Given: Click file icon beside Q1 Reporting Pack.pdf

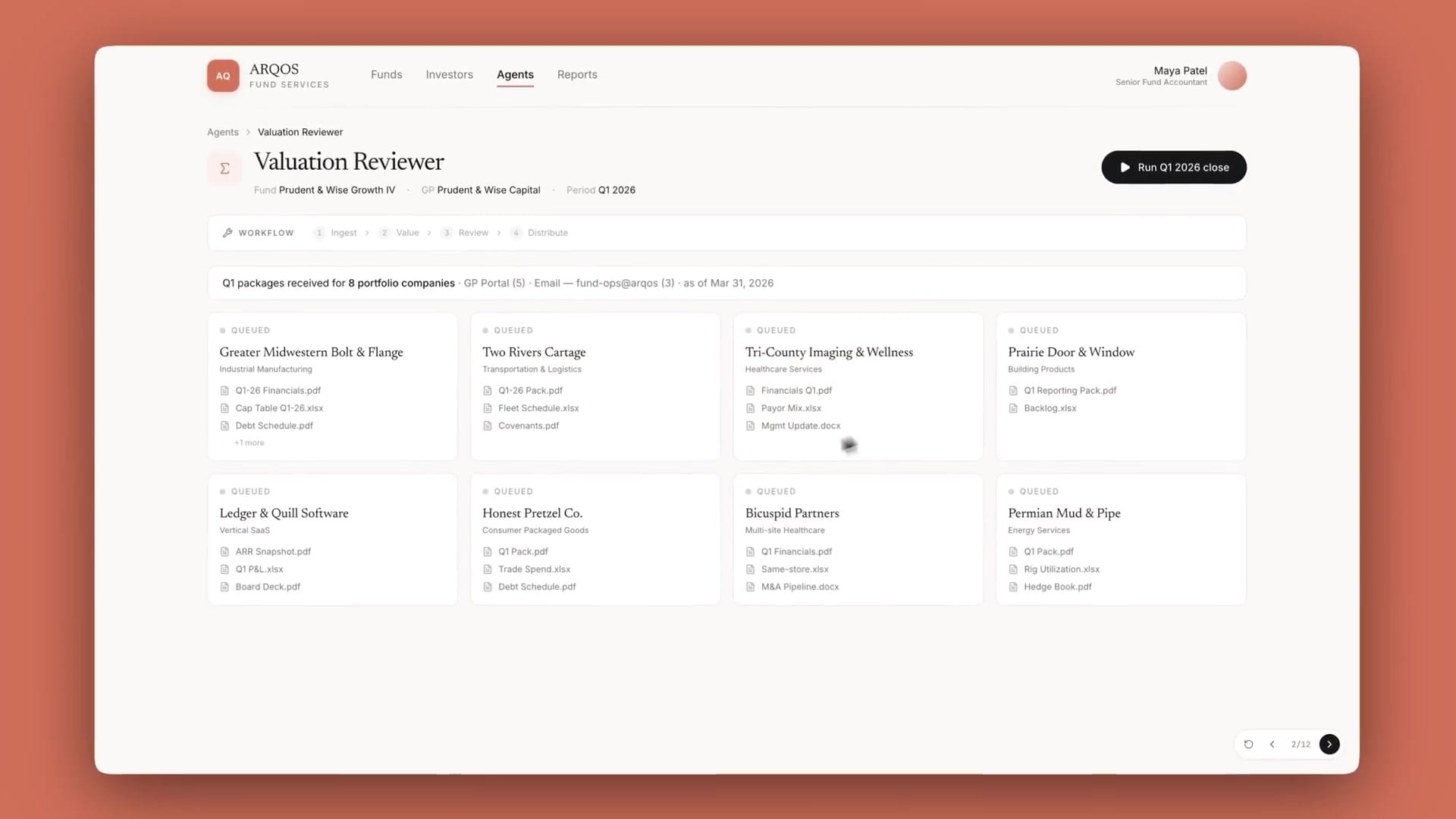Looking at the screenshot, I should click(x=1013, y=391).
